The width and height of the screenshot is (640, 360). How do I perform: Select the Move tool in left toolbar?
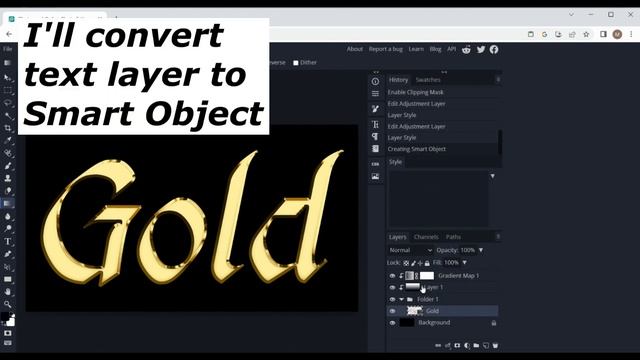7,78
